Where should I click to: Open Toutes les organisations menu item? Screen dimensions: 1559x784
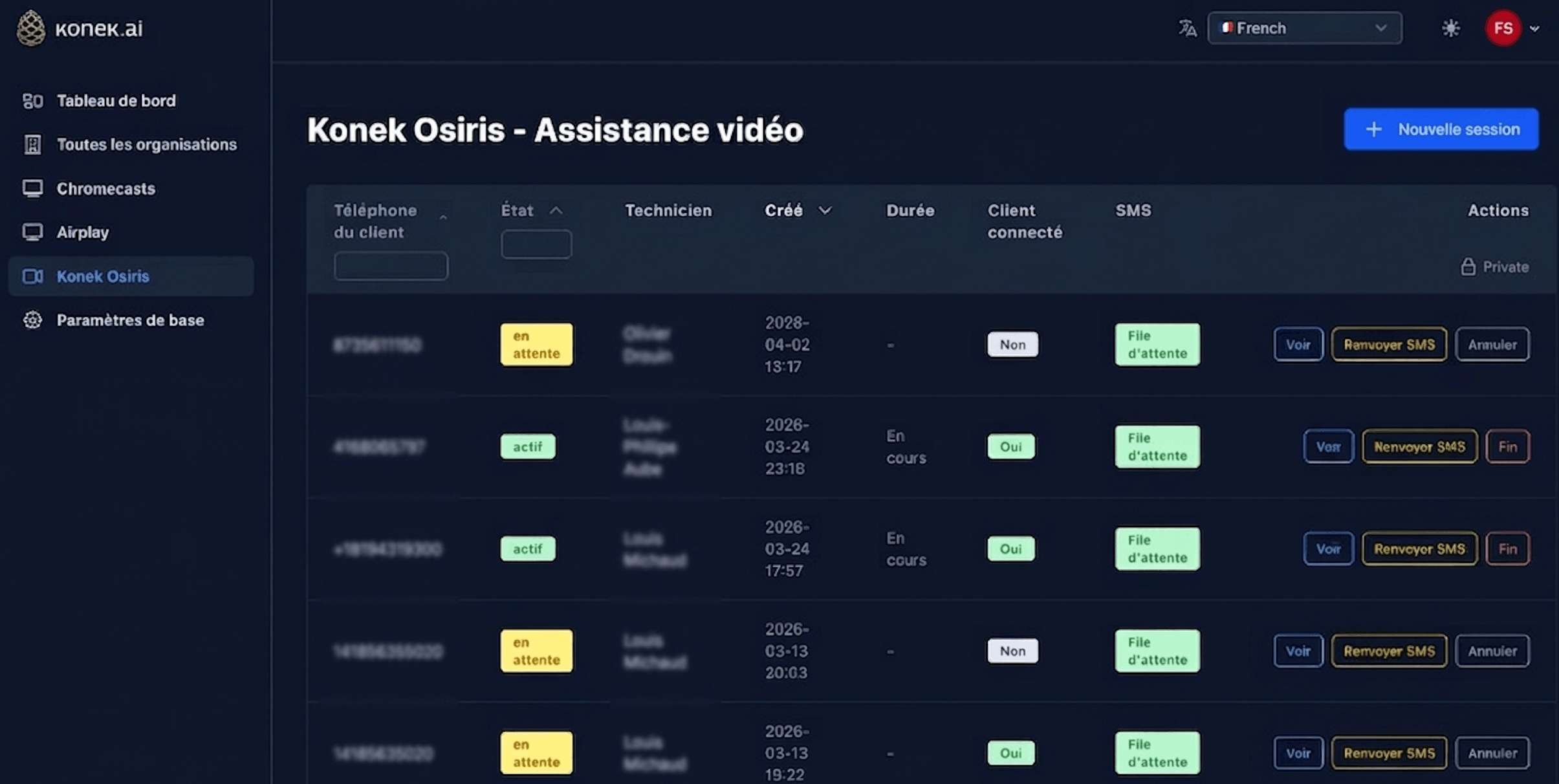[146, 144]
